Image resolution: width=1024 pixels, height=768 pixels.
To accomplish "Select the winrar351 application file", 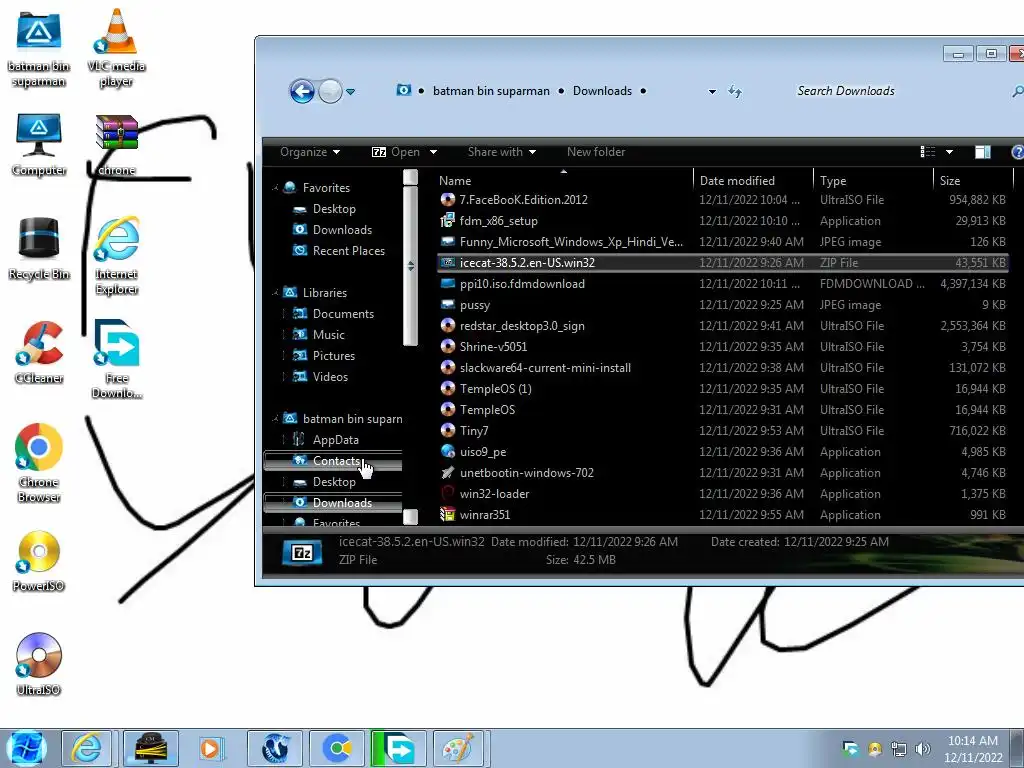I will [x=723, y=515].
